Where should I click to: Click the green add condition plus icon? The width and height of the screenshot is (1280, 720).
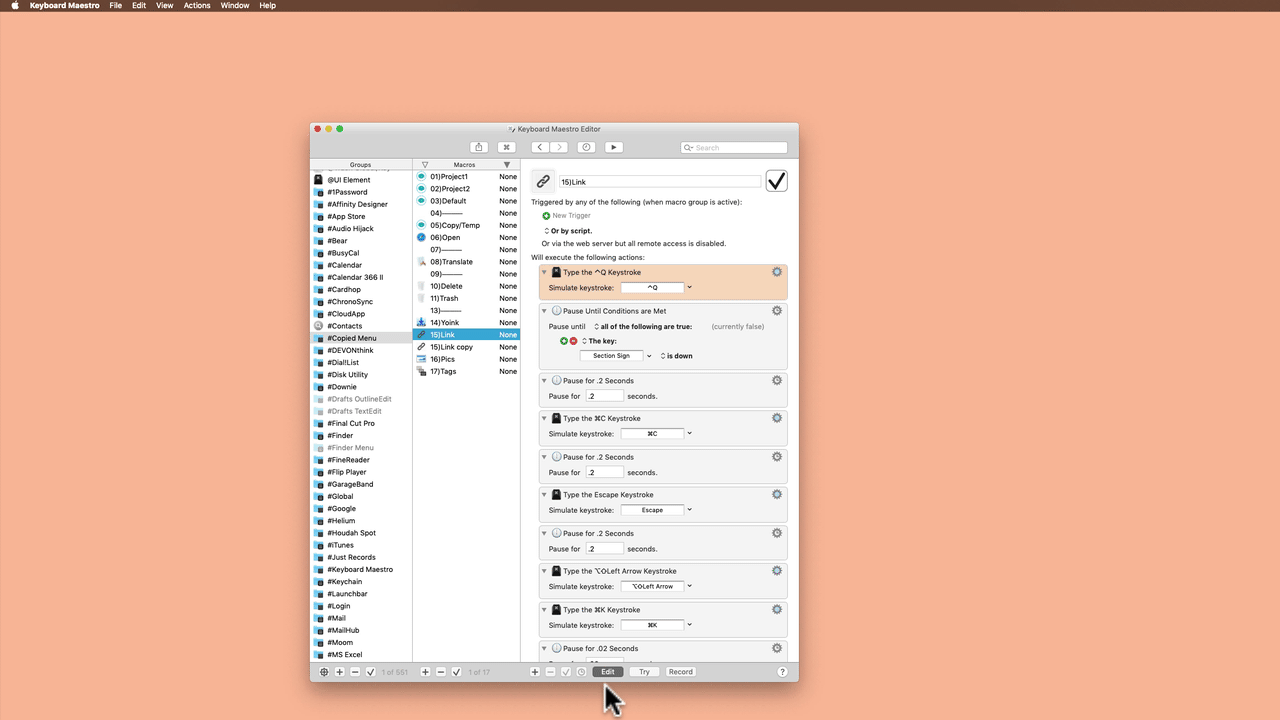(x=564, y=341)
